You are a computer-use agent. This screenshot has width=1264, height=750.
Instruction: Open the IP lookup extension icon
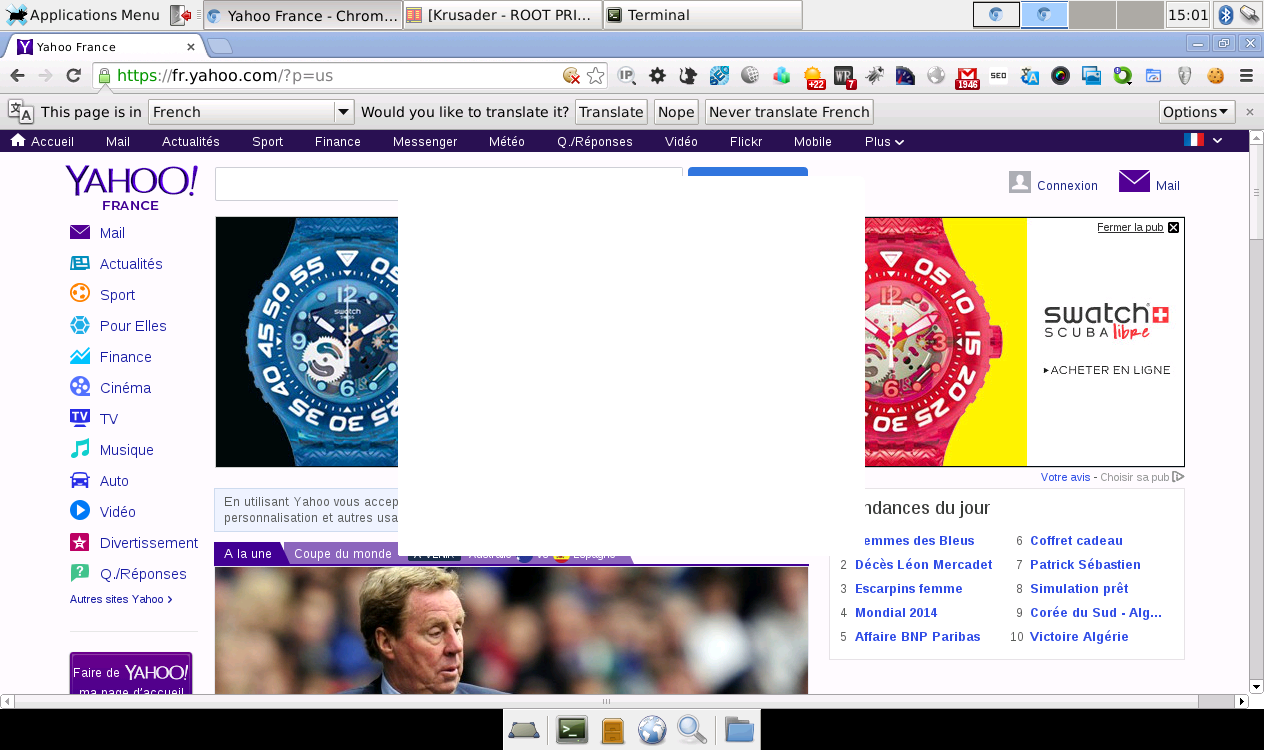pos(627,75)
